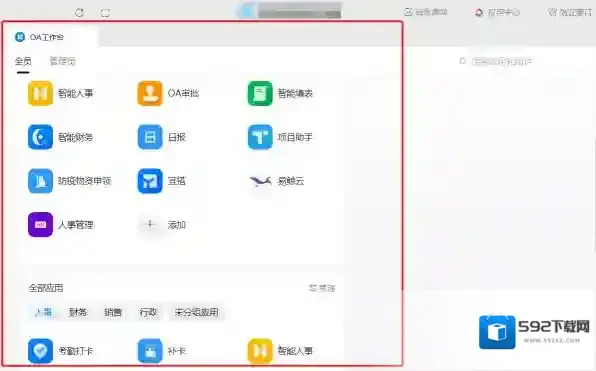Click the rightmost top bar link
This screenshot has width=596, height=371.
coord(570,12)
